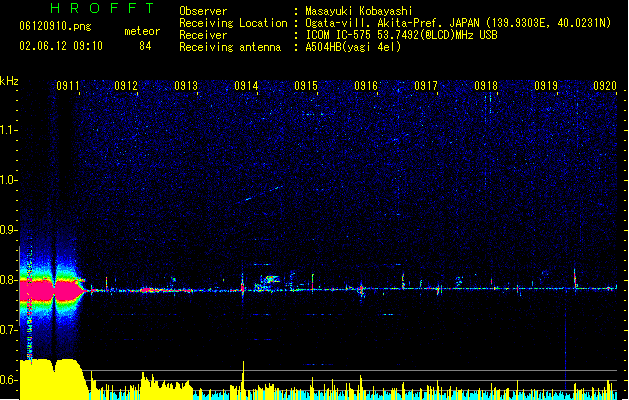Click the 0.7 kHz axis label

pos(8,330)
